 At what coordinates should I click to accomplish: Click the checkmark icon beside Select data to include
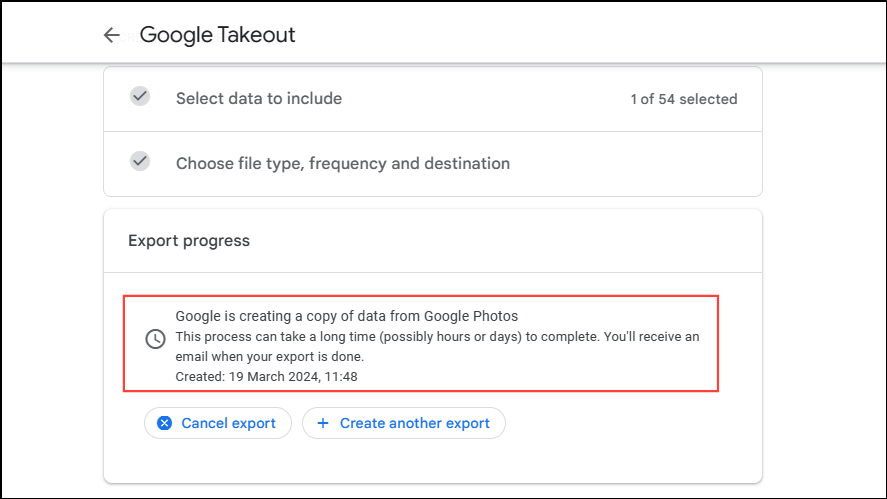click(140, 97)
